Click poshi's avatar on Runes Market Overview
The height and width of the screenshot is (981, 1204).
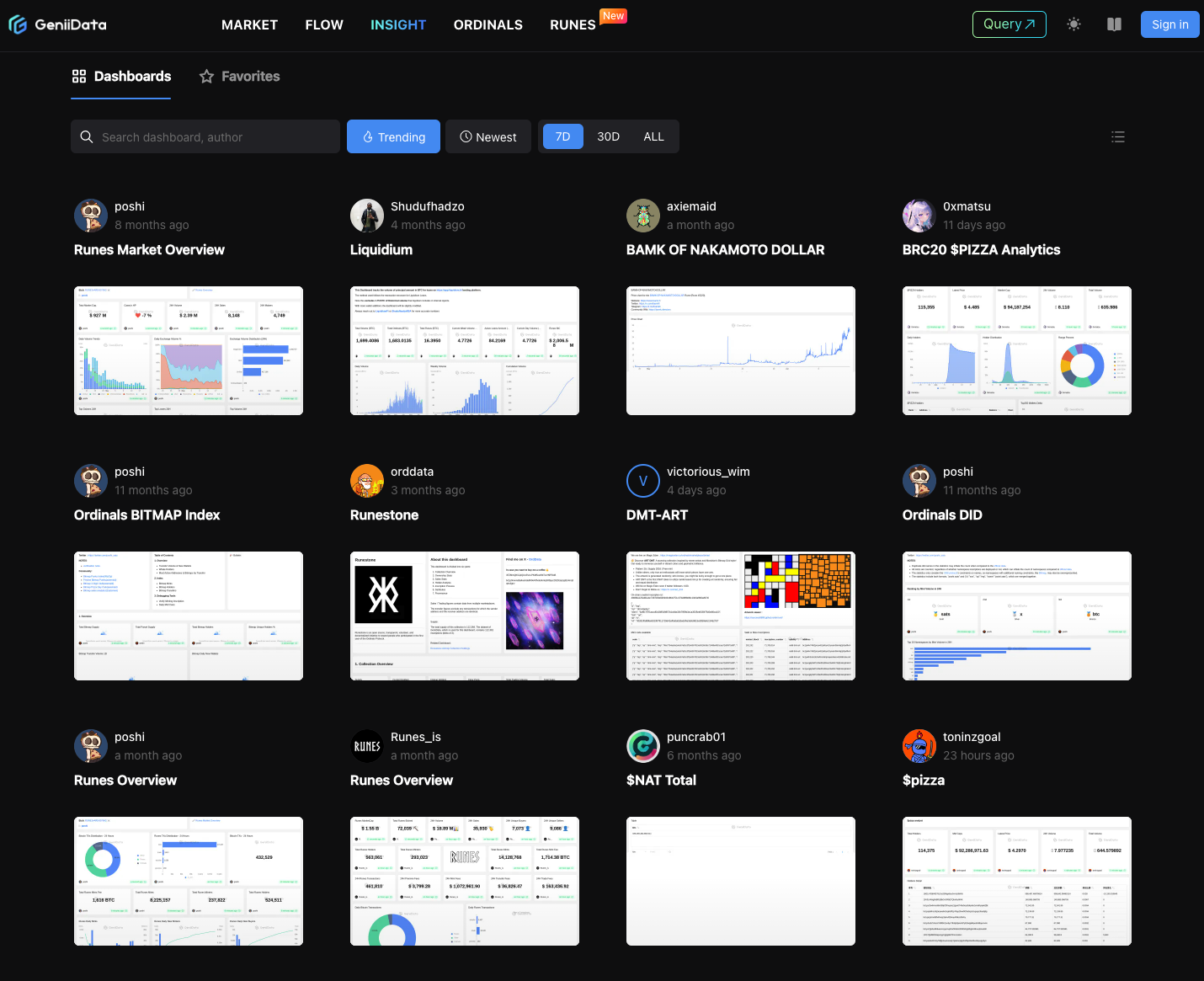tap(91, 216)
